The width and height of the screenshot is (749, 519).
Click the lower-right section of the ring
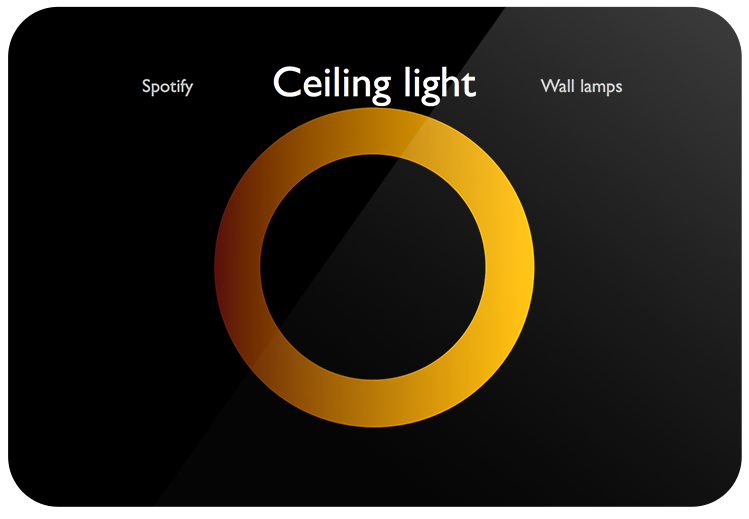click(x=469, y=363)
